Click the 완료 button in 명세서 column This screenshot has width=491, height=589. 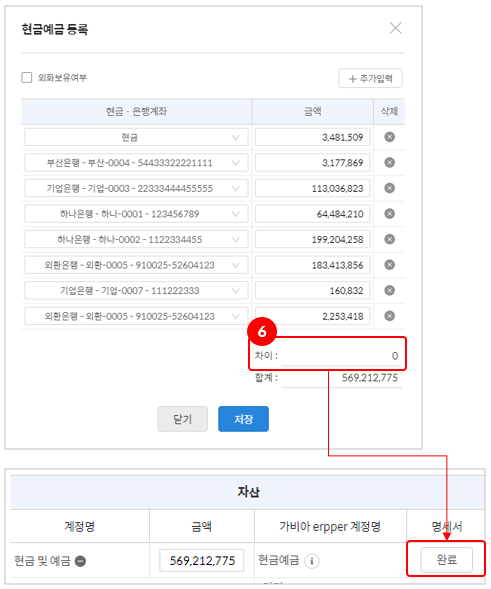447,560
